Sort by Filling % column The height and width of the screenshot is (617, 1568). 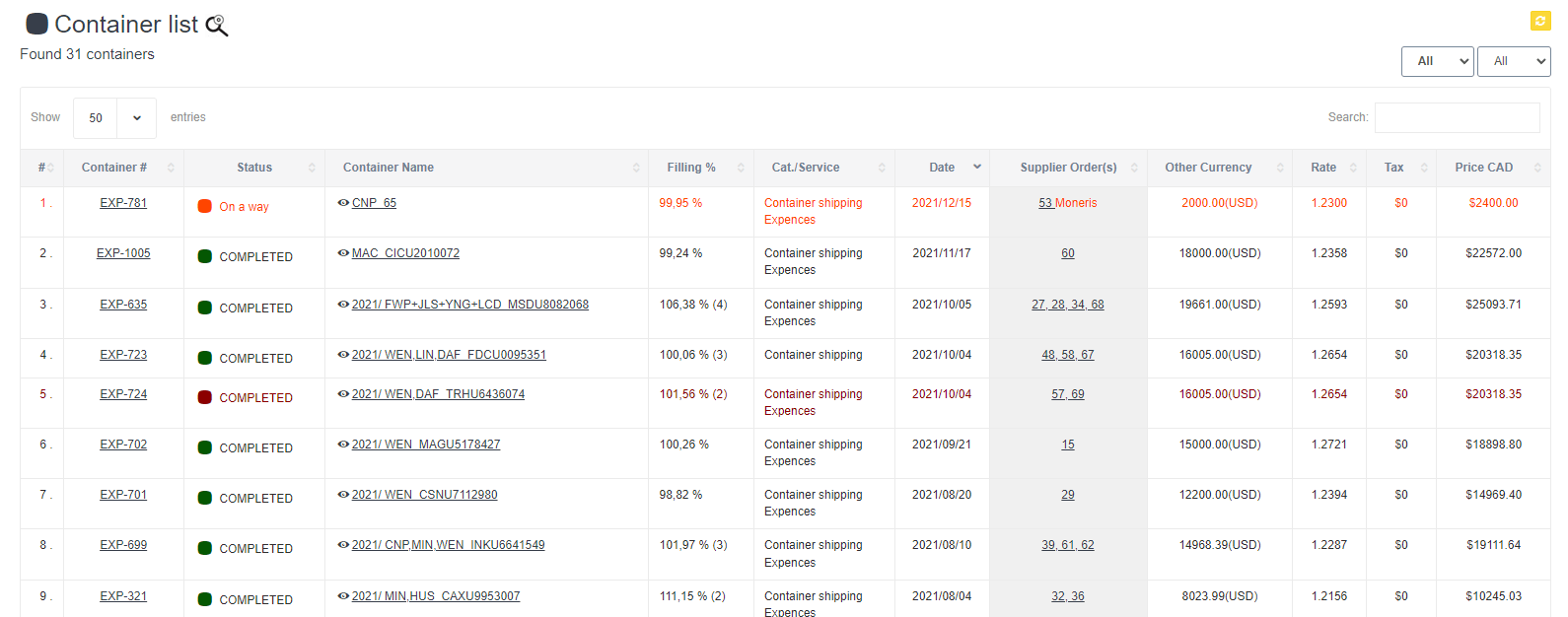pyautogui.click(x=701, y=168)
